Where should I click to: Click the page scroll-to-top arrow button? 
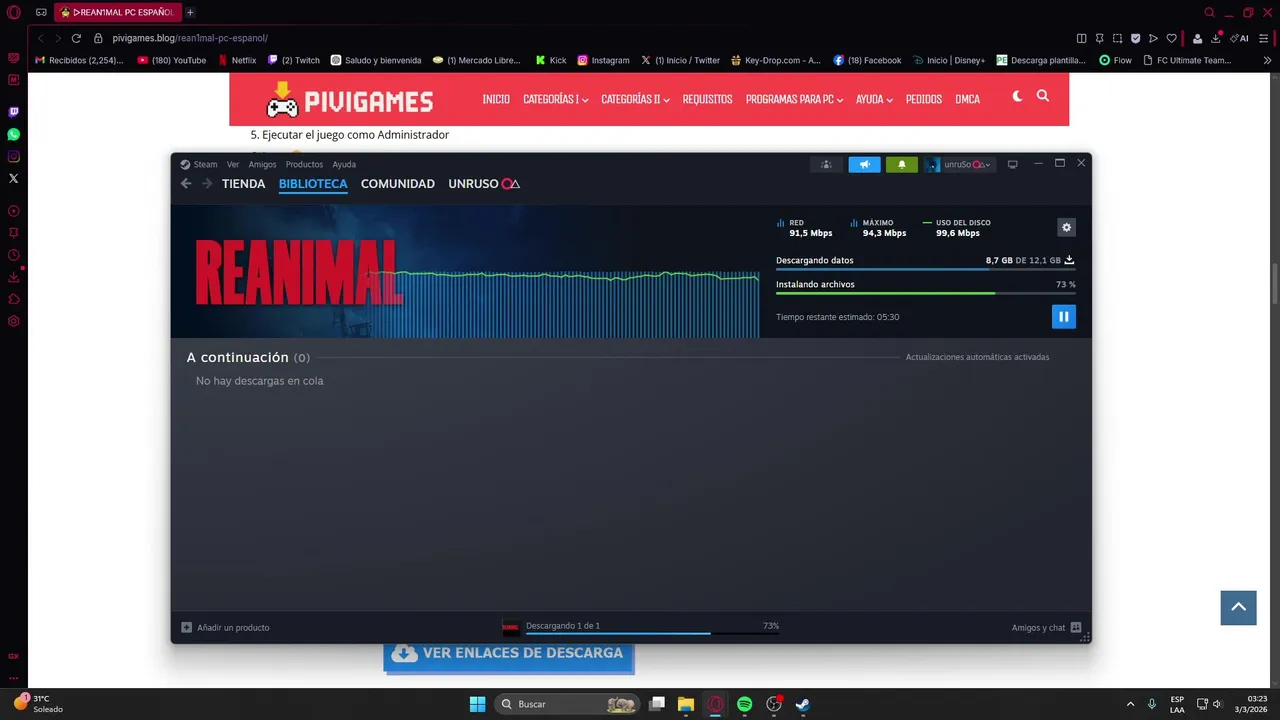tap(1238, 607)
